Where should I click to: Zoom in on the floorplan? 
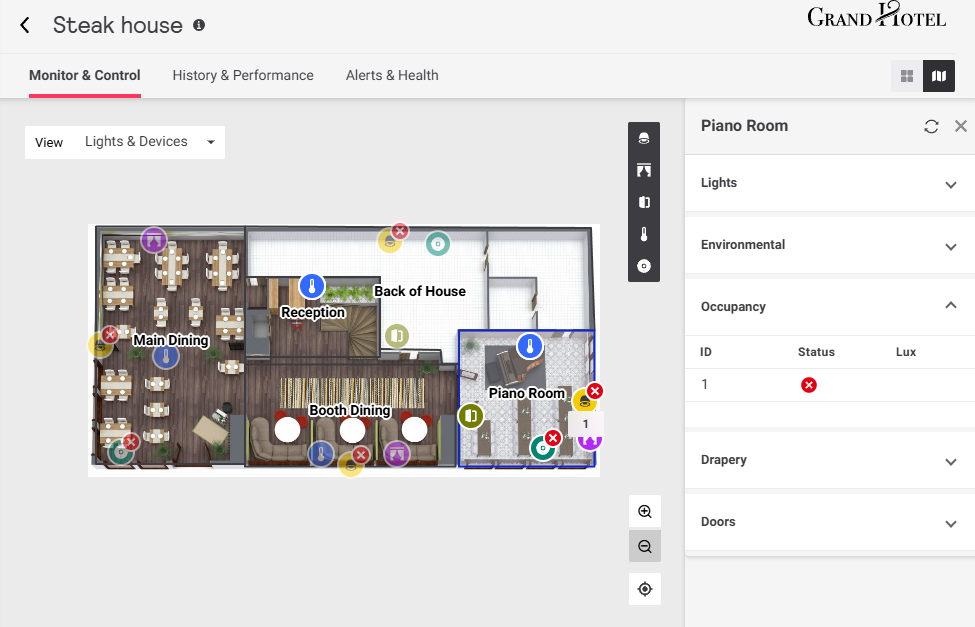645,511
